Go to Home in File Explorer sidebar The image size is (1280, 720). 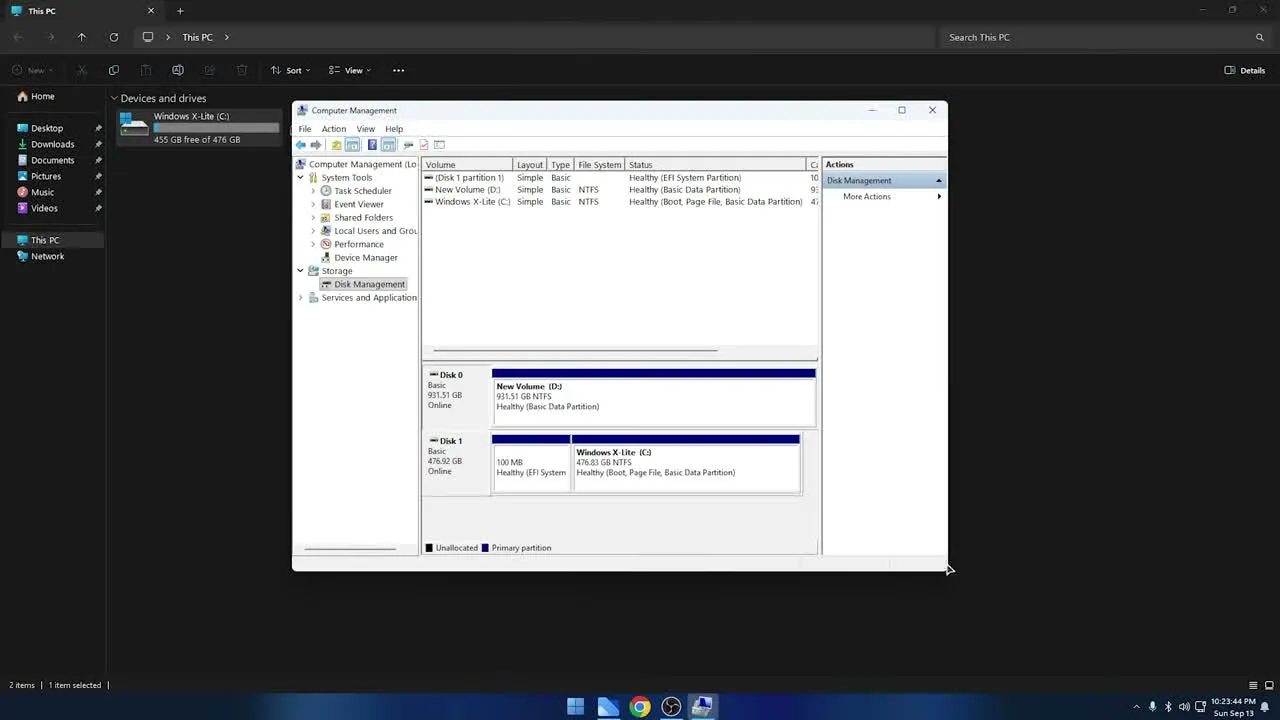click(x=42, y=97)
